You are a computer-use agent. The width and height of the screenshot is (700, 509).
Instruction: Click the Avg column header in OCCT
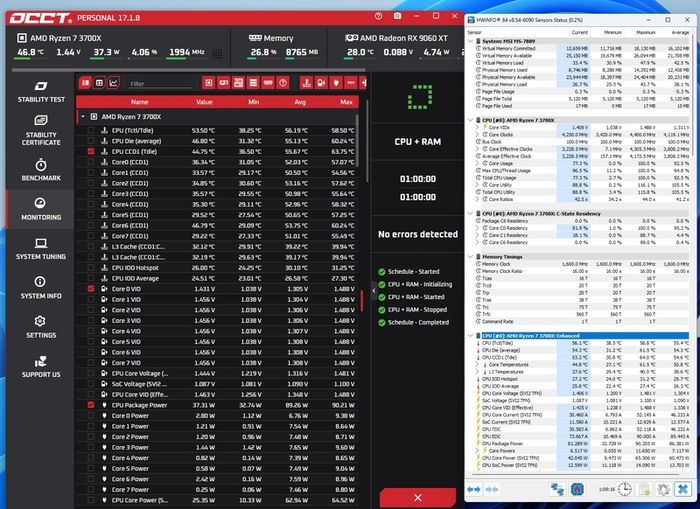(300, 102)
